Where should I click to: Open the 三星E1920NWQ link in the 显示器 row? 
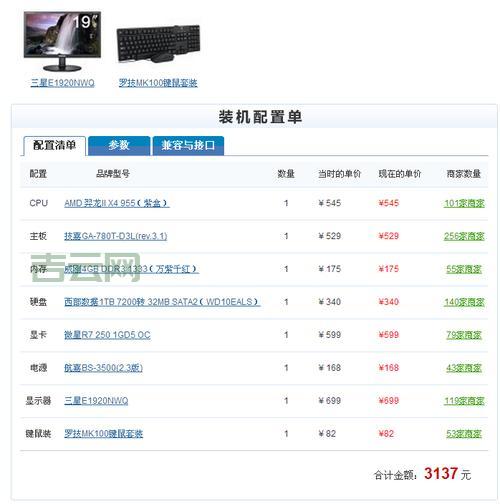(x=96, y=401)
